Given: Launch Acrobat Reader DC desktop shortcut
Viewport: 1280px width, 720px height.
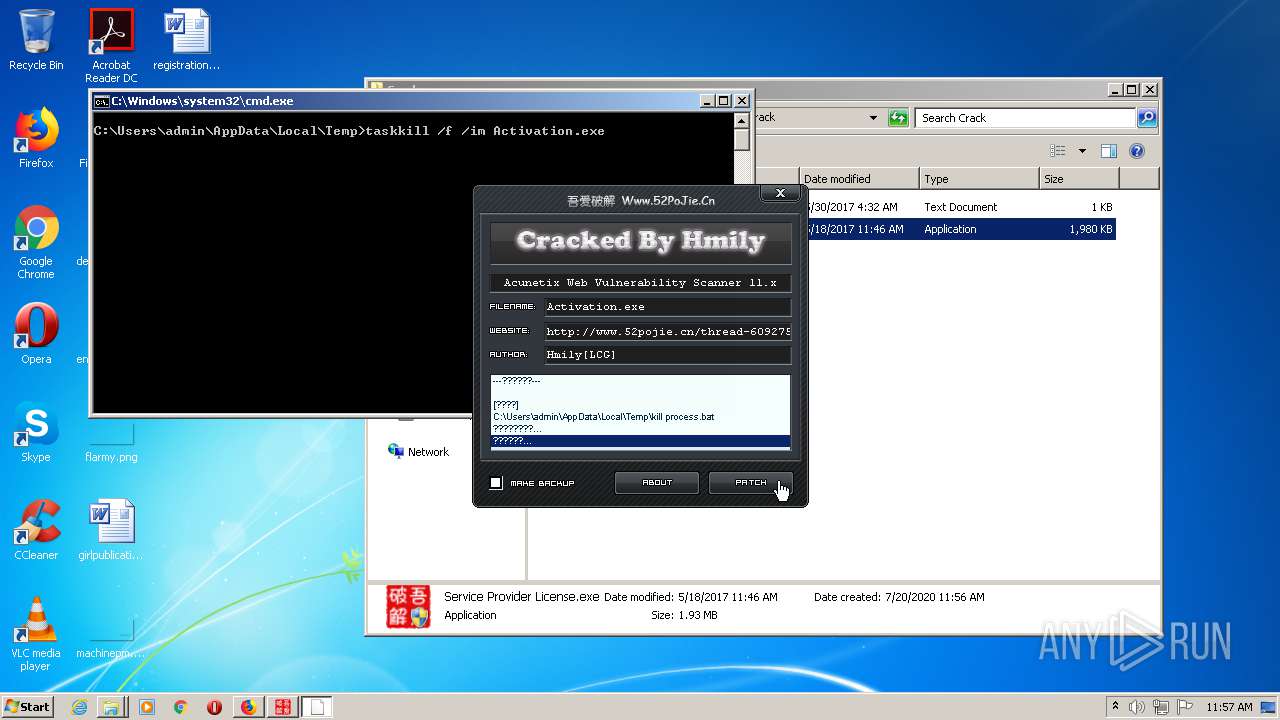Looking at the screenshot, I should point(111,46).
